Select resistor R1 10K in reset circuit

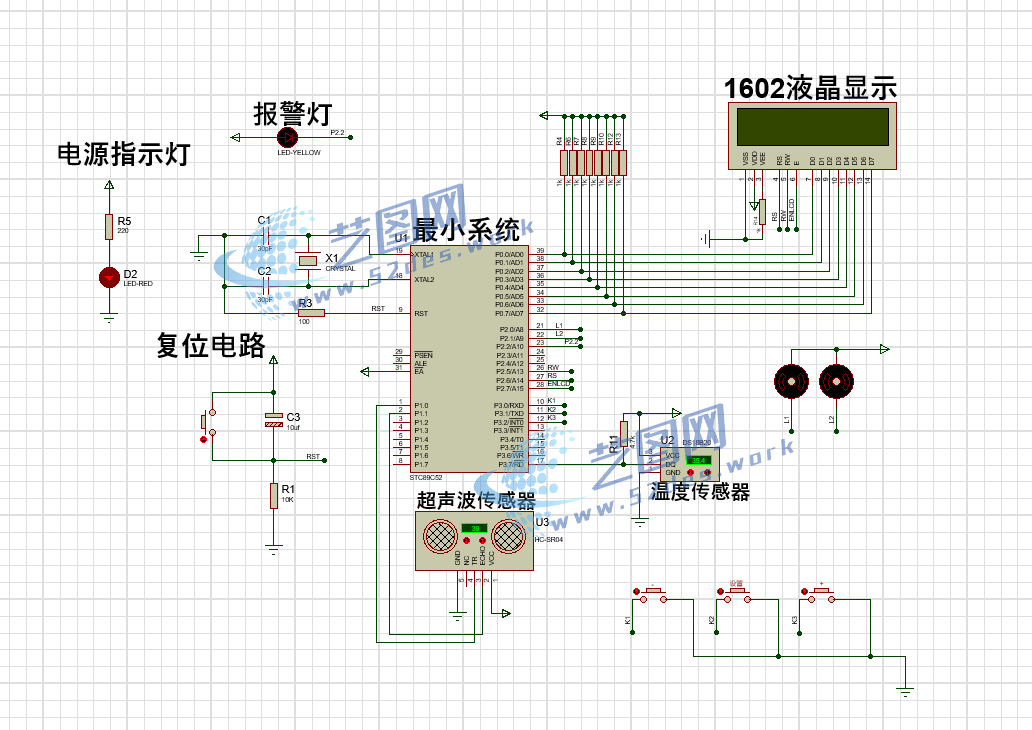274,496
